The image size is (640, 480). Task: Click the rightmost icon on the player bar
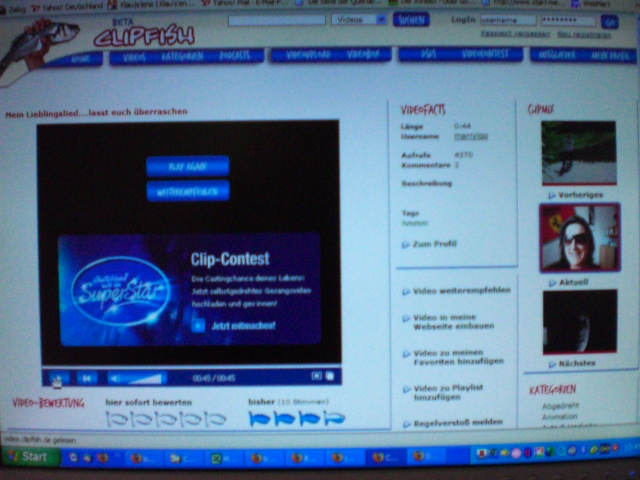330,376
